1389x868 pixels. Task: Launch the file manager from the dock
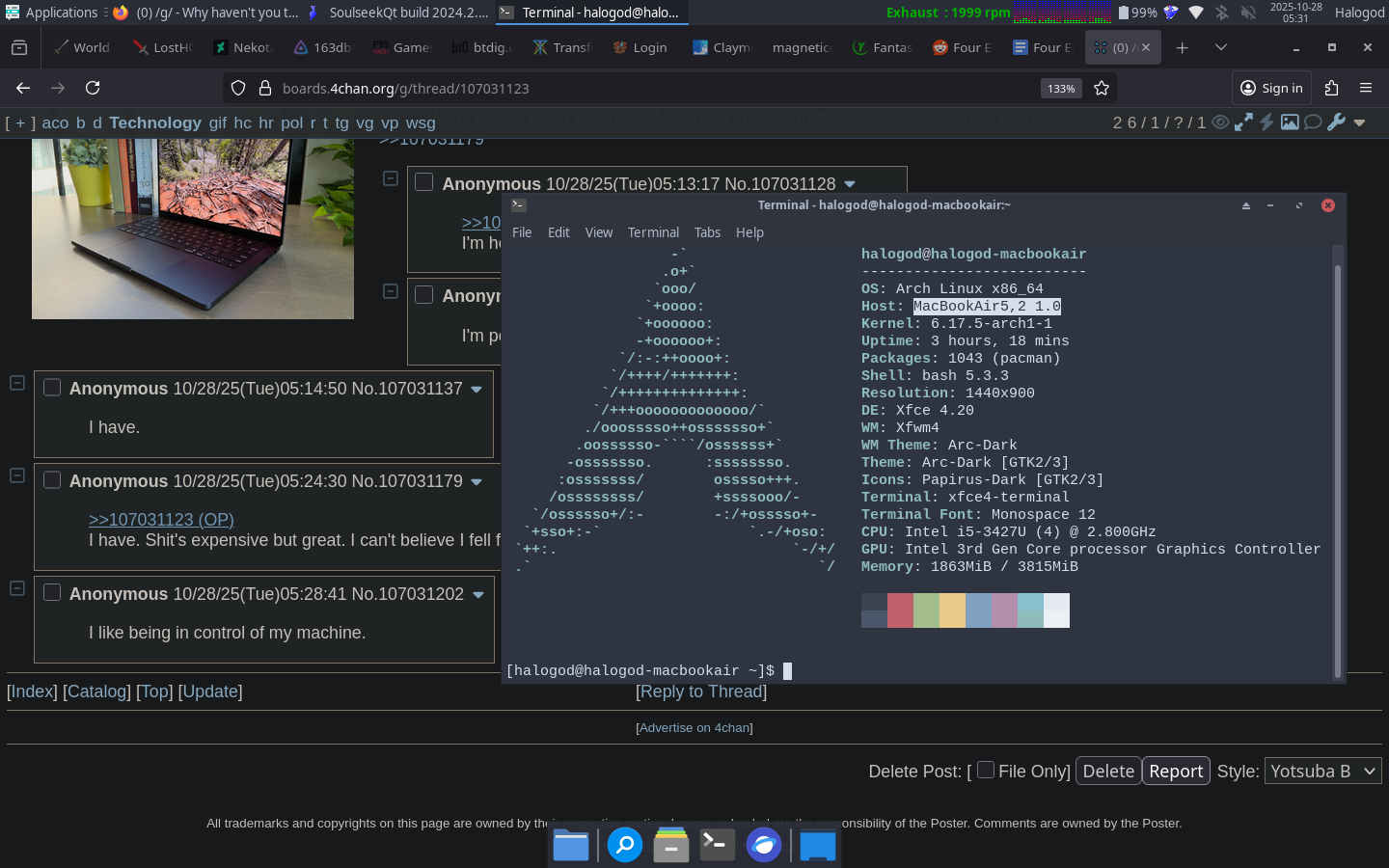click(571, 846)
